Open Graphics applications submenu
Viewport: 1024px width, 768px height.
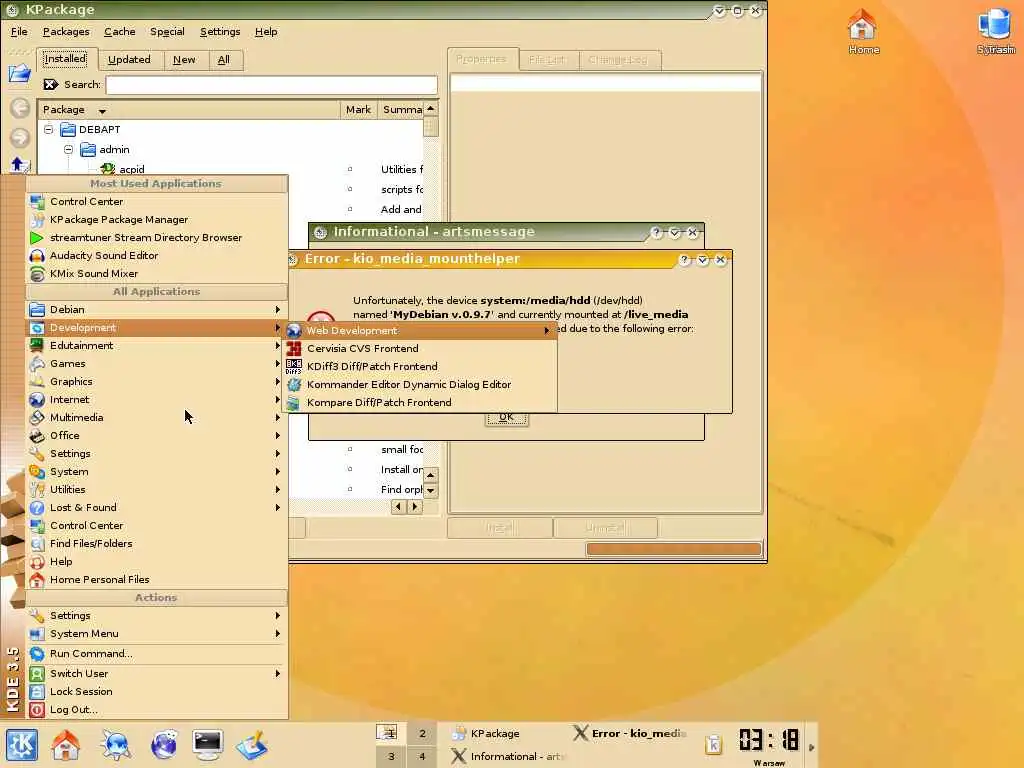pyautogui.click(x=157, y=381)
